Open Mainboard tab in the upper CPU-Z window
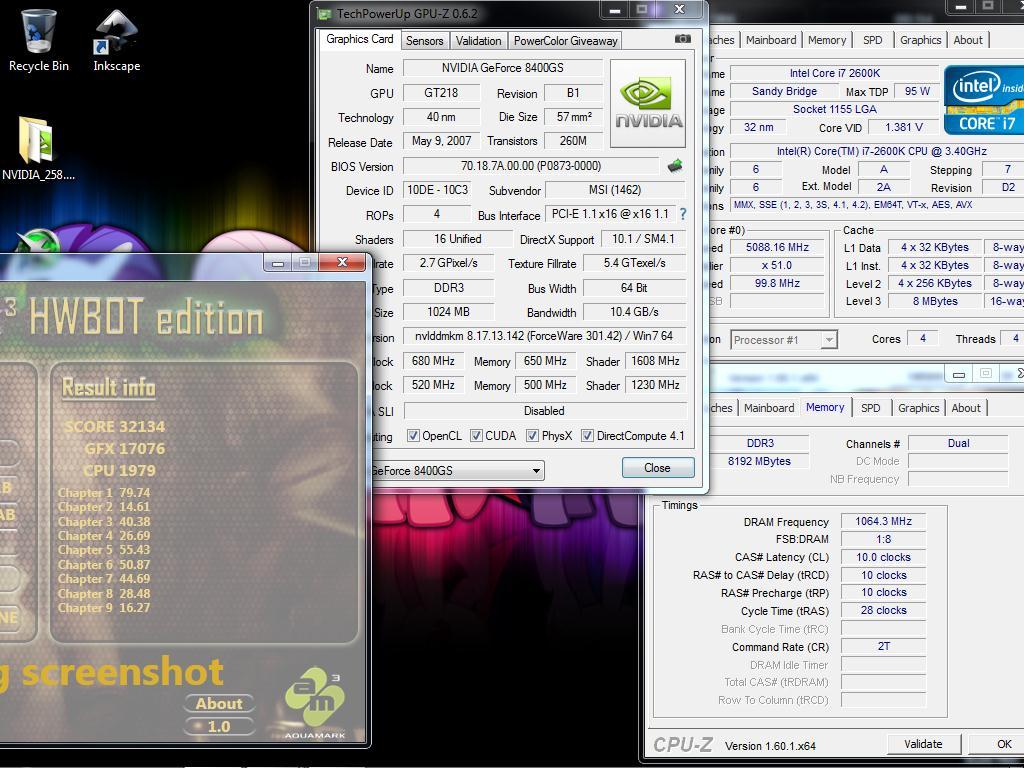 click(771, 40)
